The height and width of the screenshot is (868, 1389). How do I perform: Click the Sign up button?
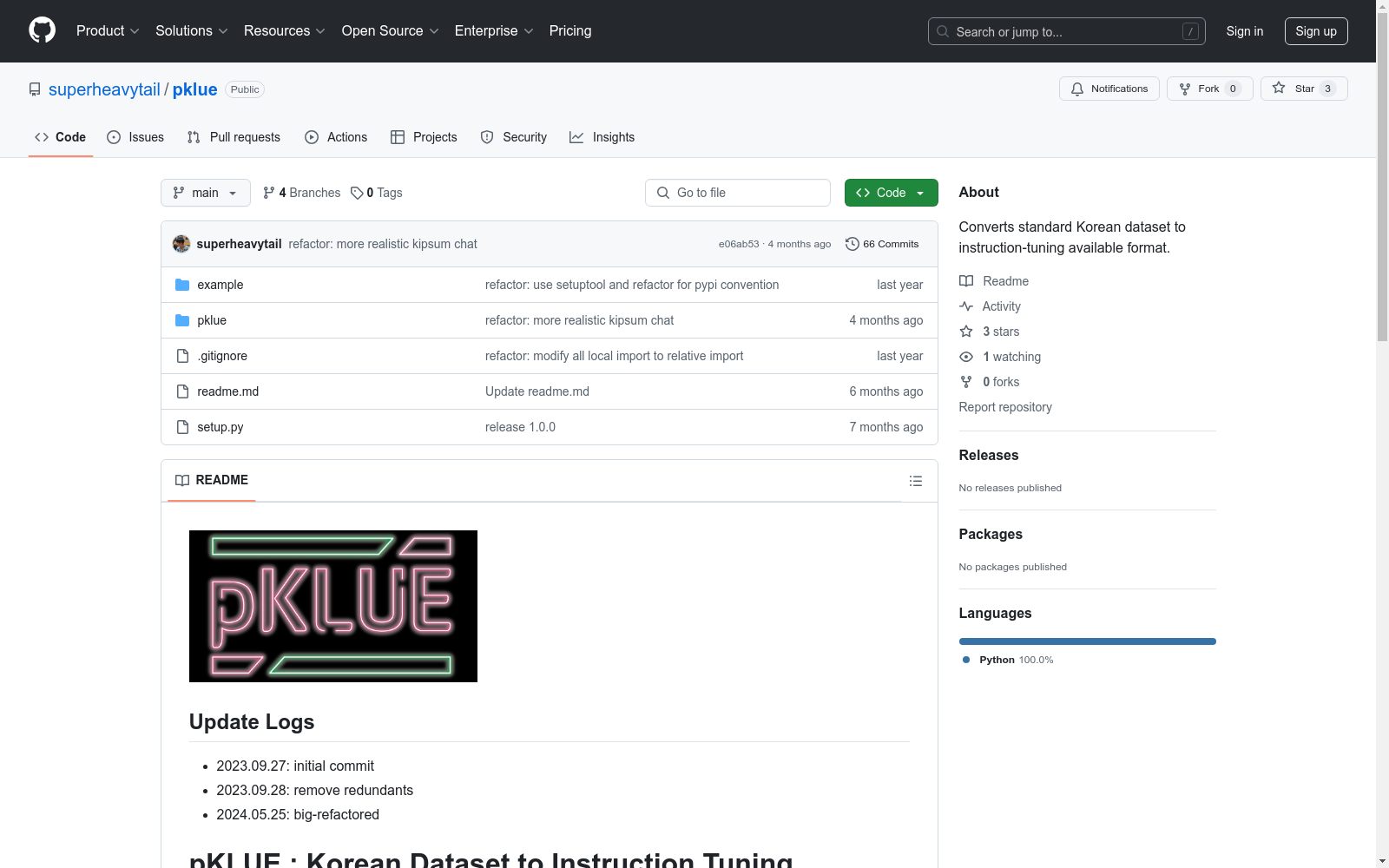(x=1316, y=31)
